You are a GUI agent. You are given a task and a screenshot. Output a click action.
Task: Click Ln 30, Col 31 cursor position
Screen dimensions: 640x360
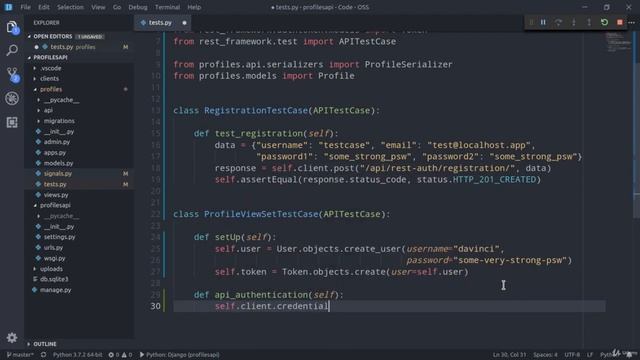509,355
